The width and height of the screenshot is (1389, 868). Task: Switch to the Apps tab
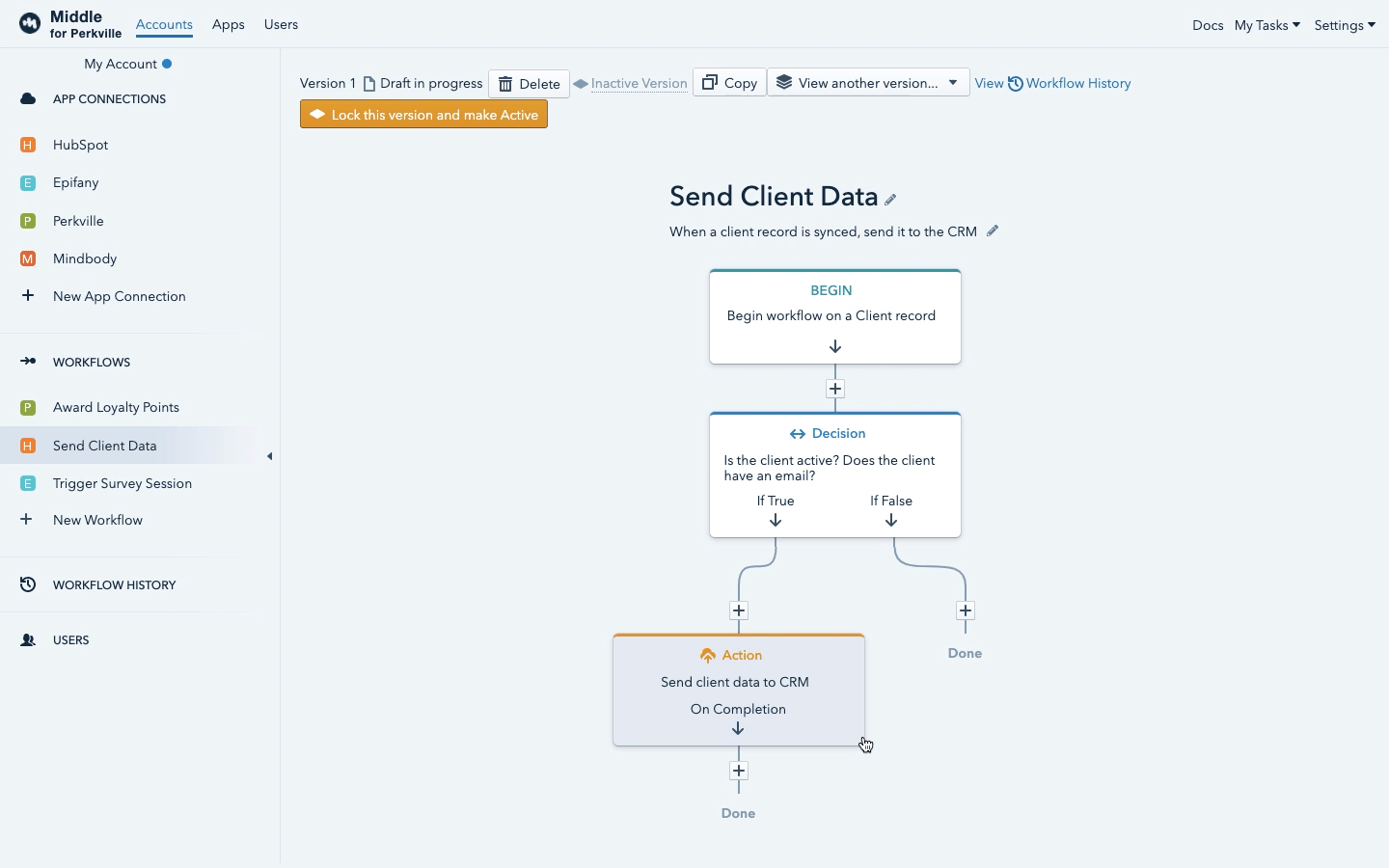click(x=228, y=24)
